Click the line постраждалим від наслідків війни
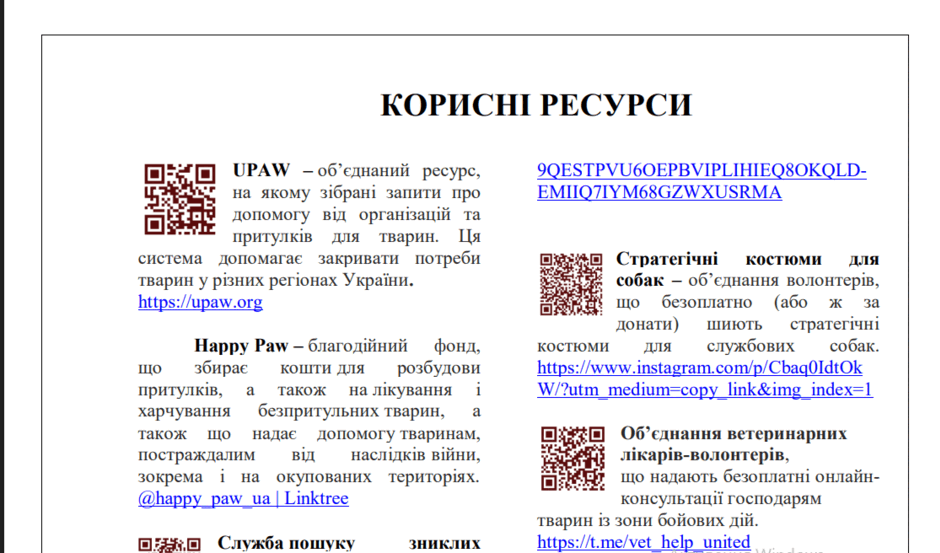The height and width of the screenshot is (553, 940). click(309, 455)
